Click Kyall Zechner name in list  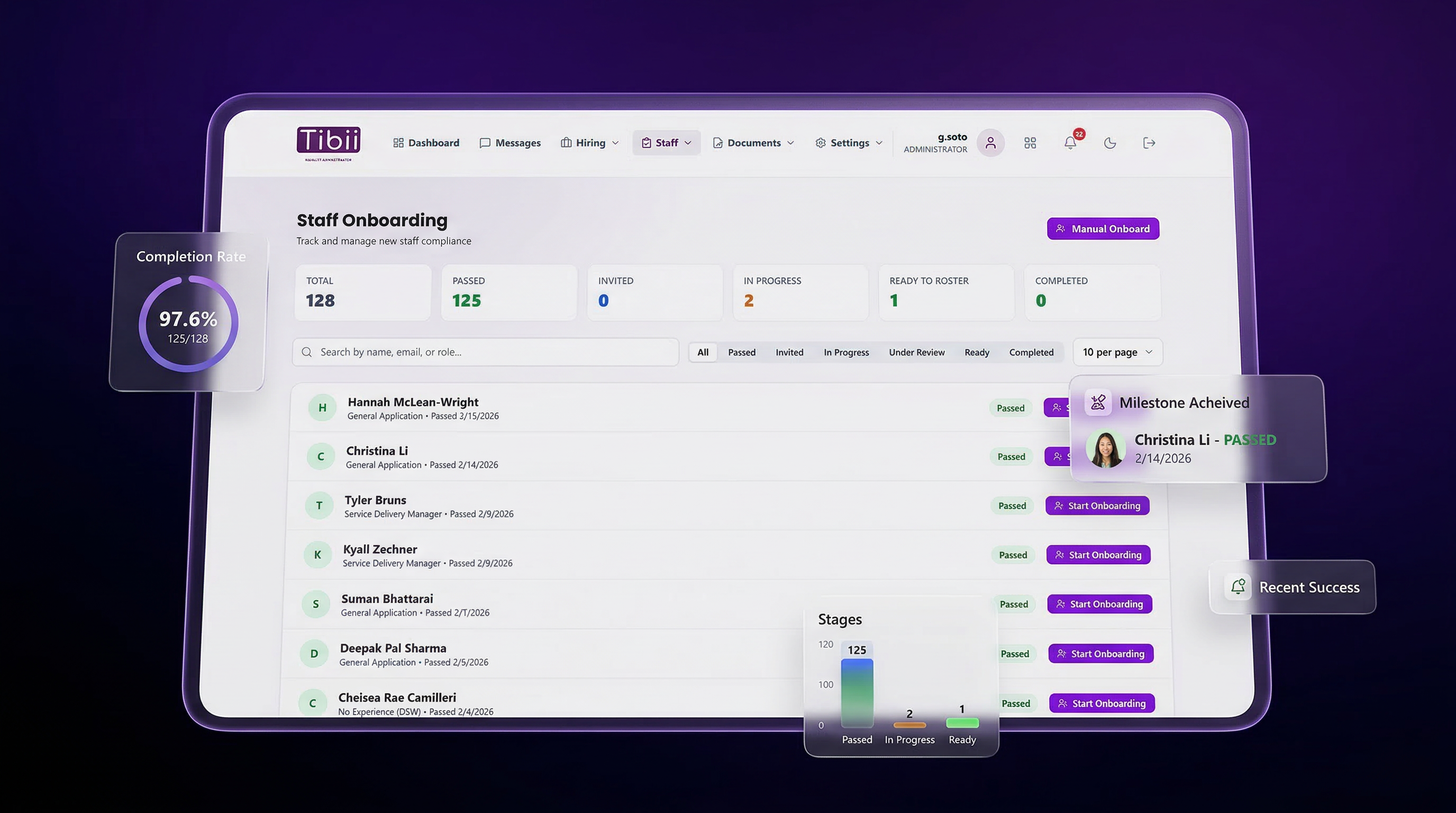click(x=380, y=549)
